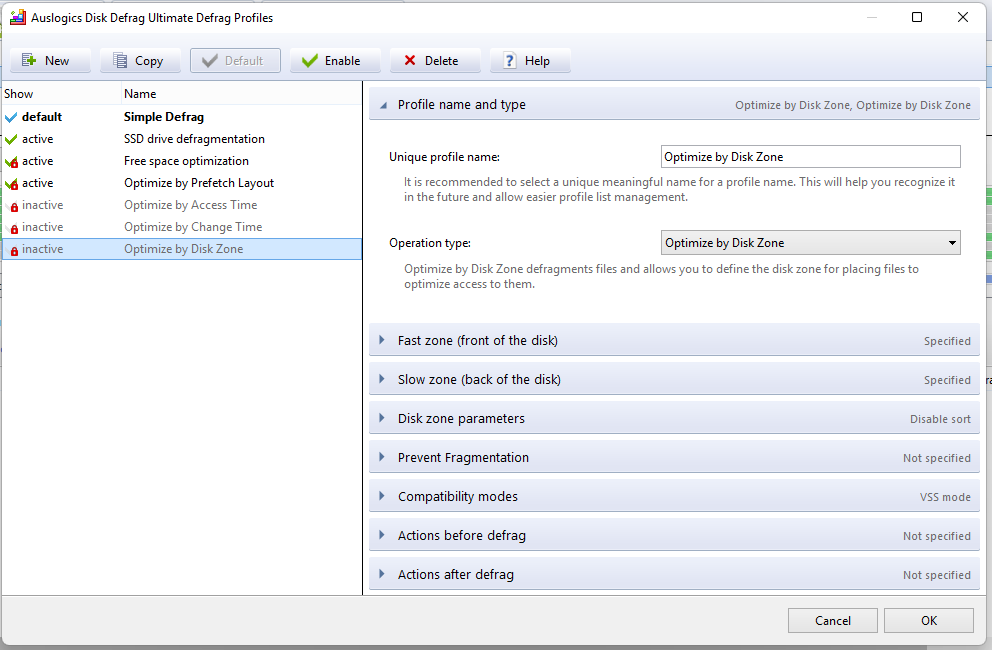992x650 pixels.
Task: Click the Name column header
Action: point(140,94)
